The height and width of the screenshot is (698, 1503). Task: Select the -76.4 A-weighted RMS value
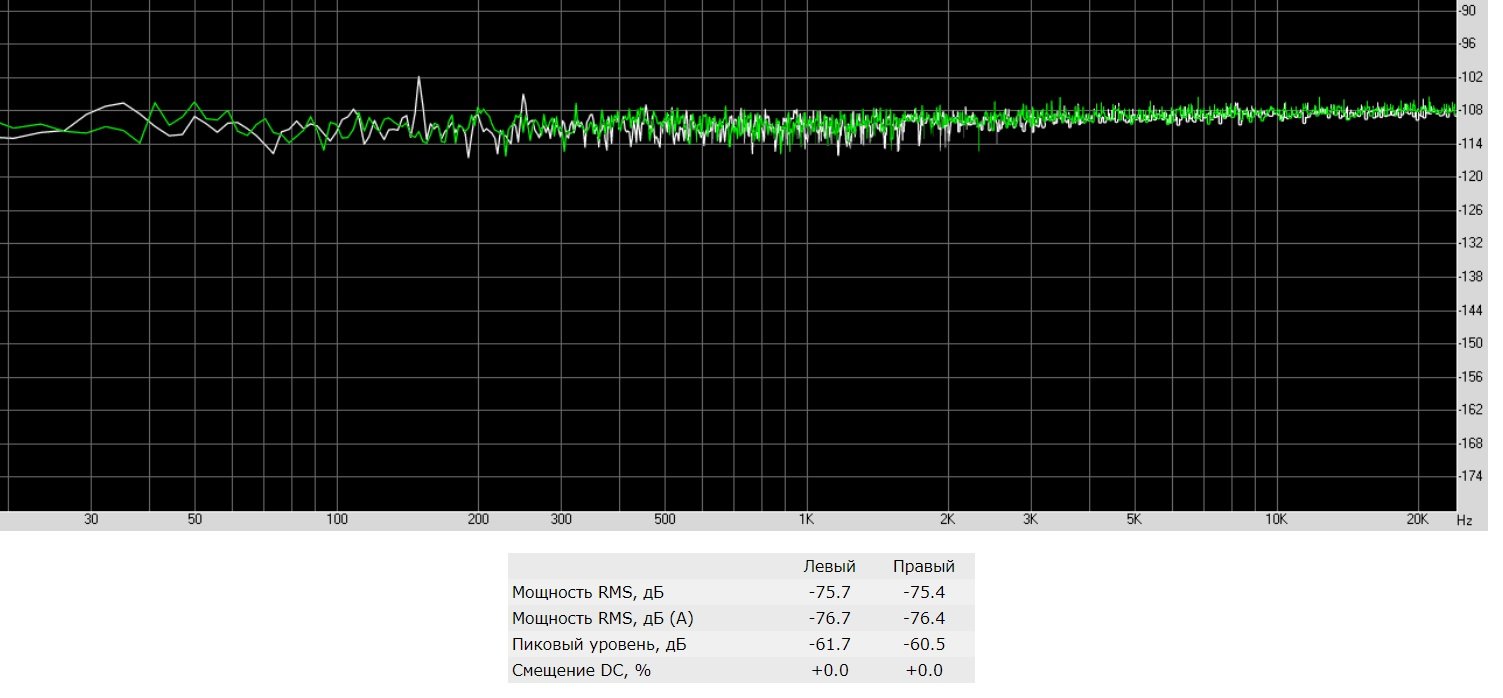924,618
